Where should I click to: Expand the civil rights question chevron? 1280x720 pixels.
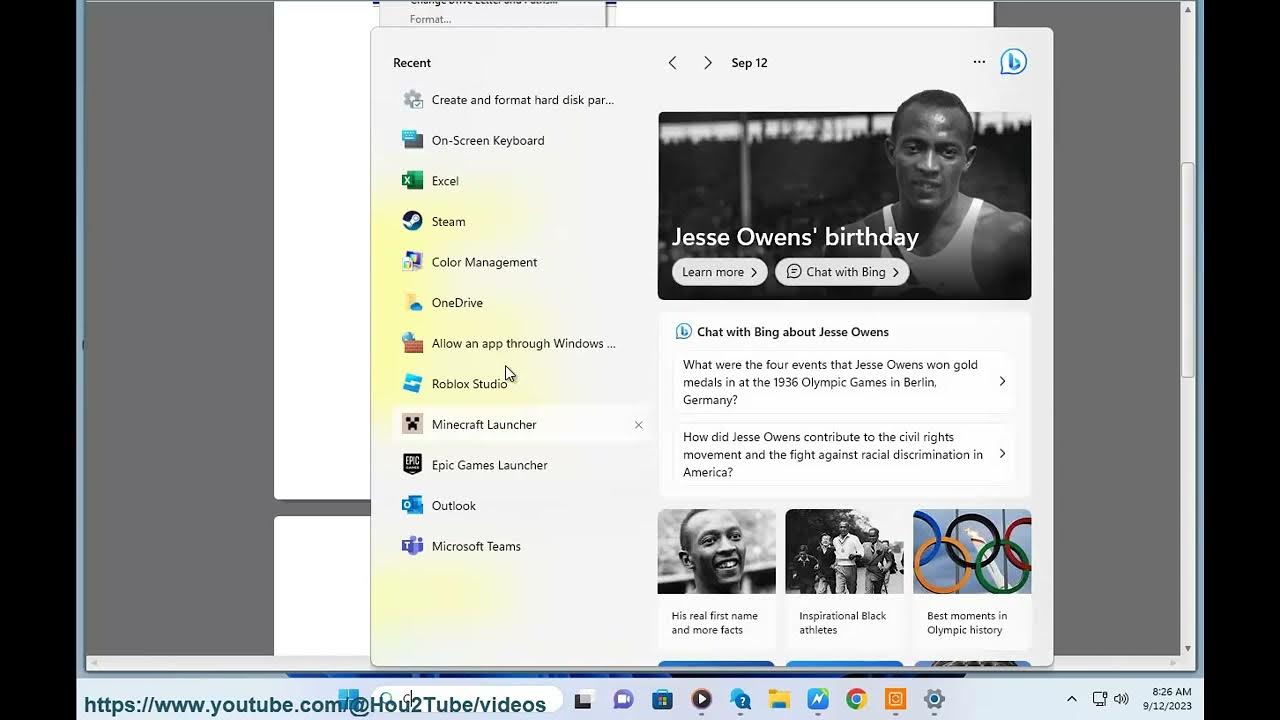[1002, 454]
